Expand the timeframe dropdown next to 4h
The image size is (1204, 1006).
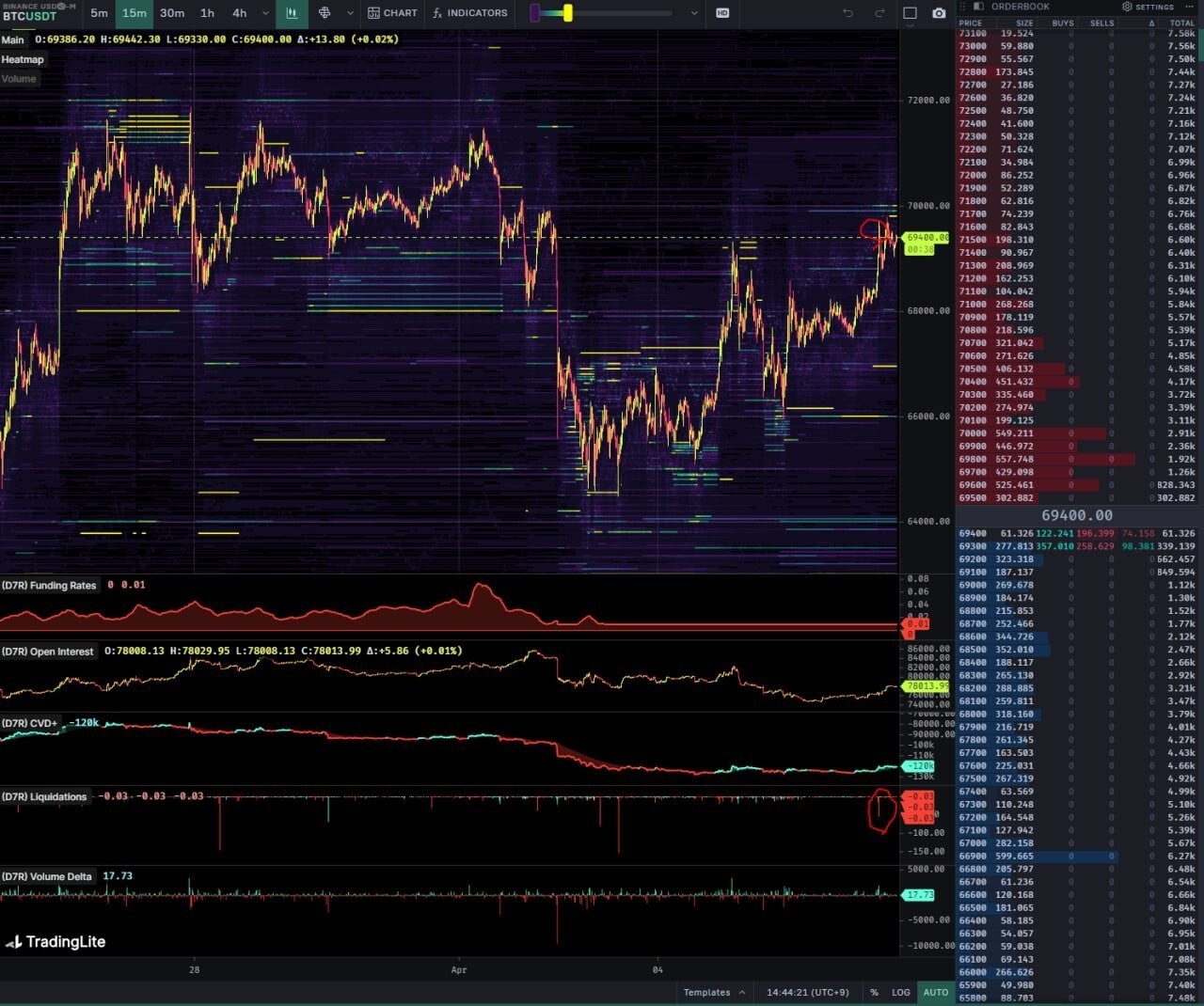click(265, 13)
